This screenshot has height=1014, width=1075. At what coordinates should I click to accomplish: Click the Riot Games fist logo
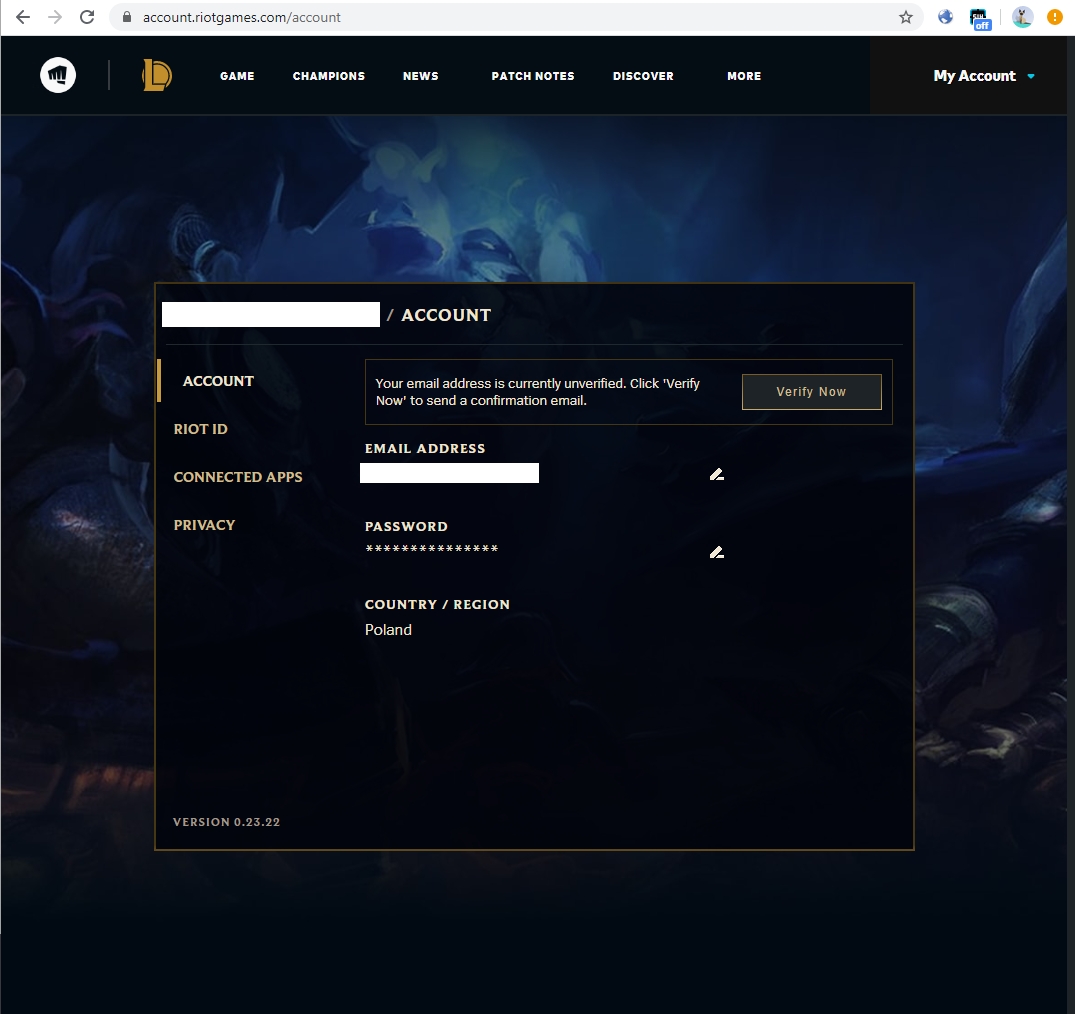pyautogui.click(x=58, y=76)
